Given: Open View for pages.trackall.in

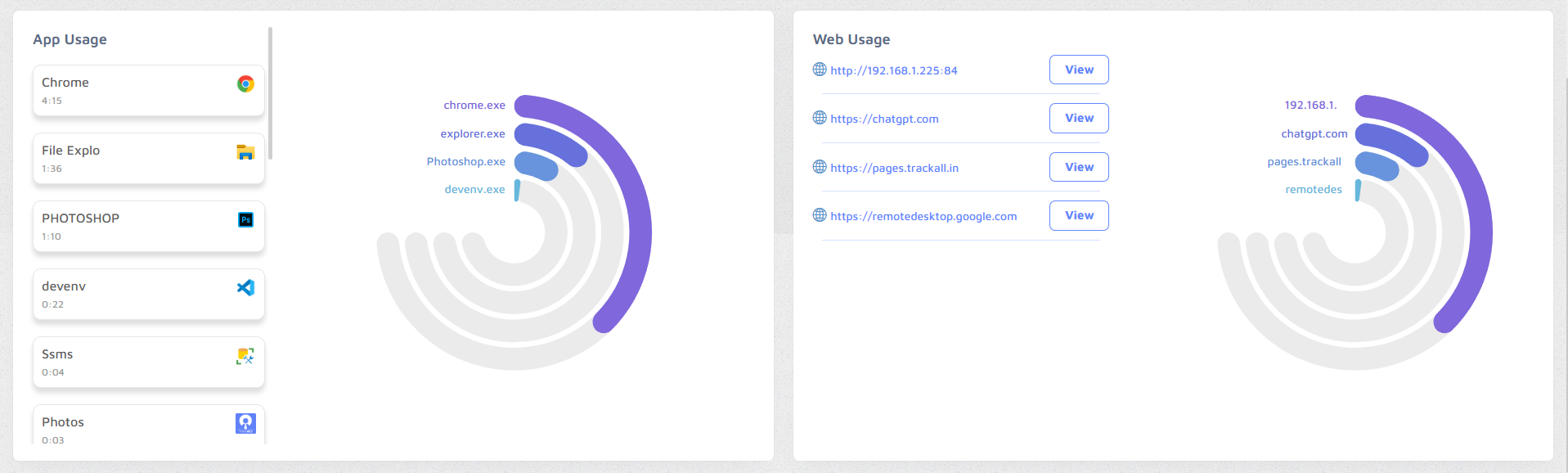Looking at the screenshot, I should pyautogui.click(x=1079, y=167).
